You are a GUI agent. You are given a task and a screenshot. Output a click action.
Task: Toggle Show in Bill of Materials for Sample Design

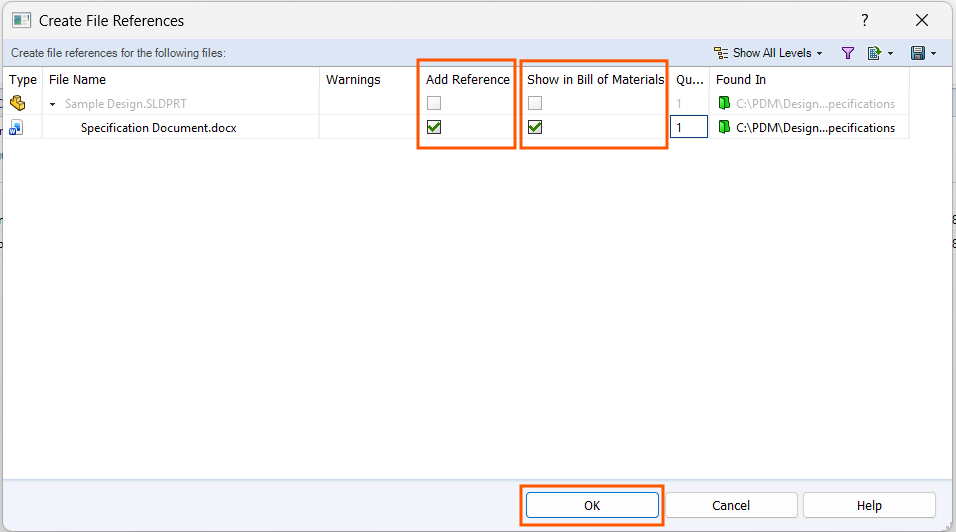pyautogui.click(x=535, y=103)
